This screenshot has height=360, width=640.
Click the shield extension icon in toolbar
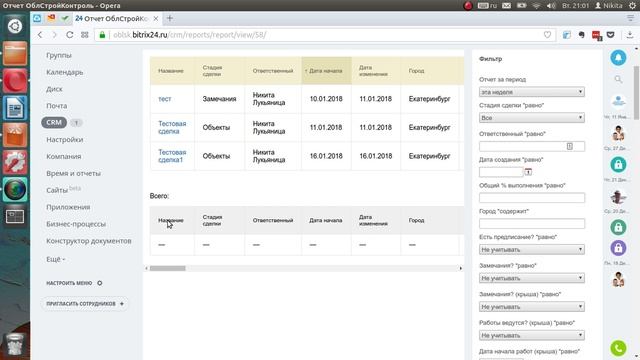(611, 35)
